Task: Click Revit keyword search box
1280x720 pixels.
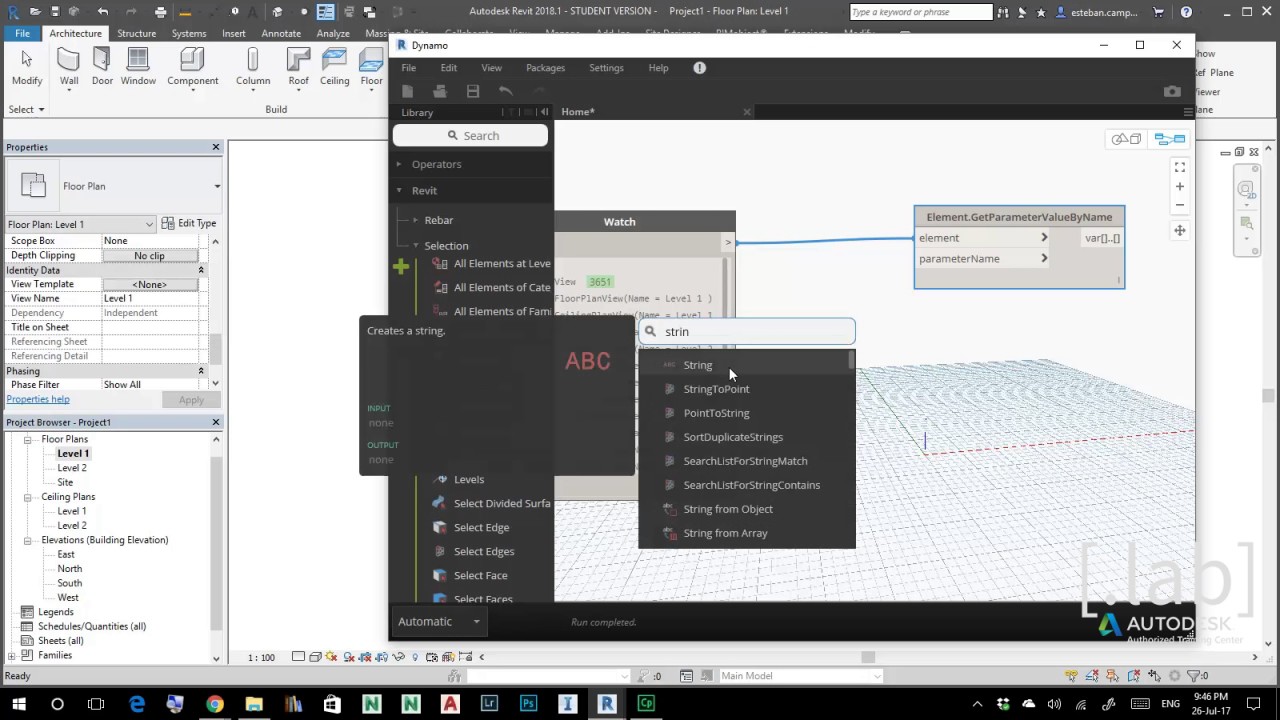Action: point(921,12)
